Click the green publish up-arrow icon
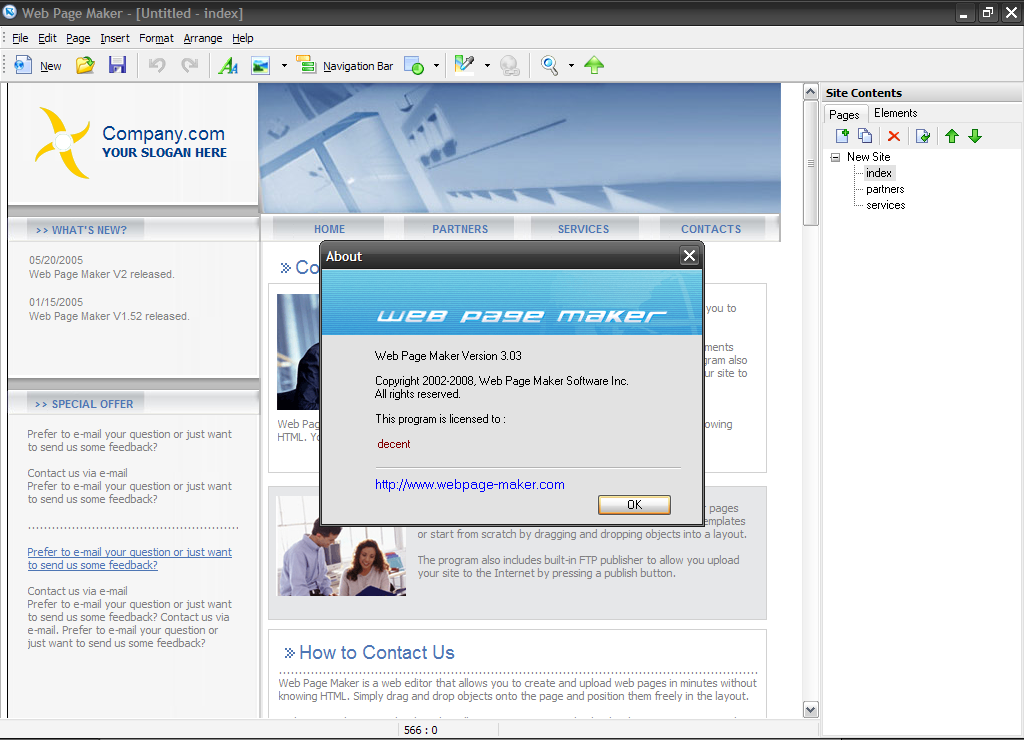This screenshot has height=740, width=1024. [594, 65]
